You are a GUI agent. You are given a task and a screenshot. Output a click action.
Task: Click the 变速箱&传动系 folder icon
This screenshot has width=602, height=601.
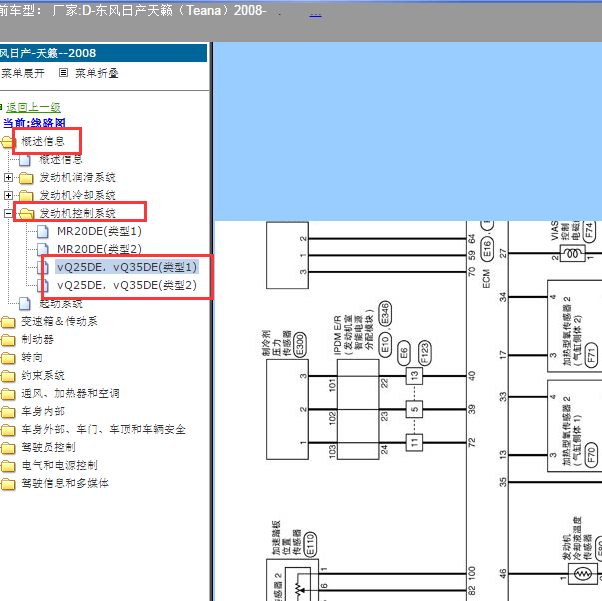[x=8, y=322]
